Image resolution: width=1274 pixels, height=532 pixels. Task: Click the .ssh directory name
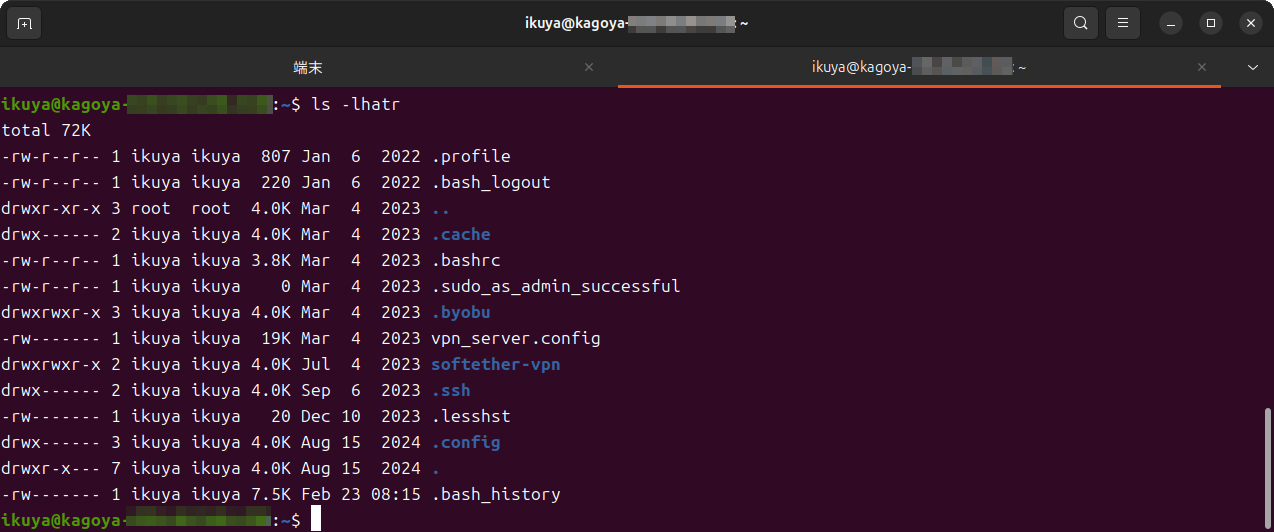point(450,390)
